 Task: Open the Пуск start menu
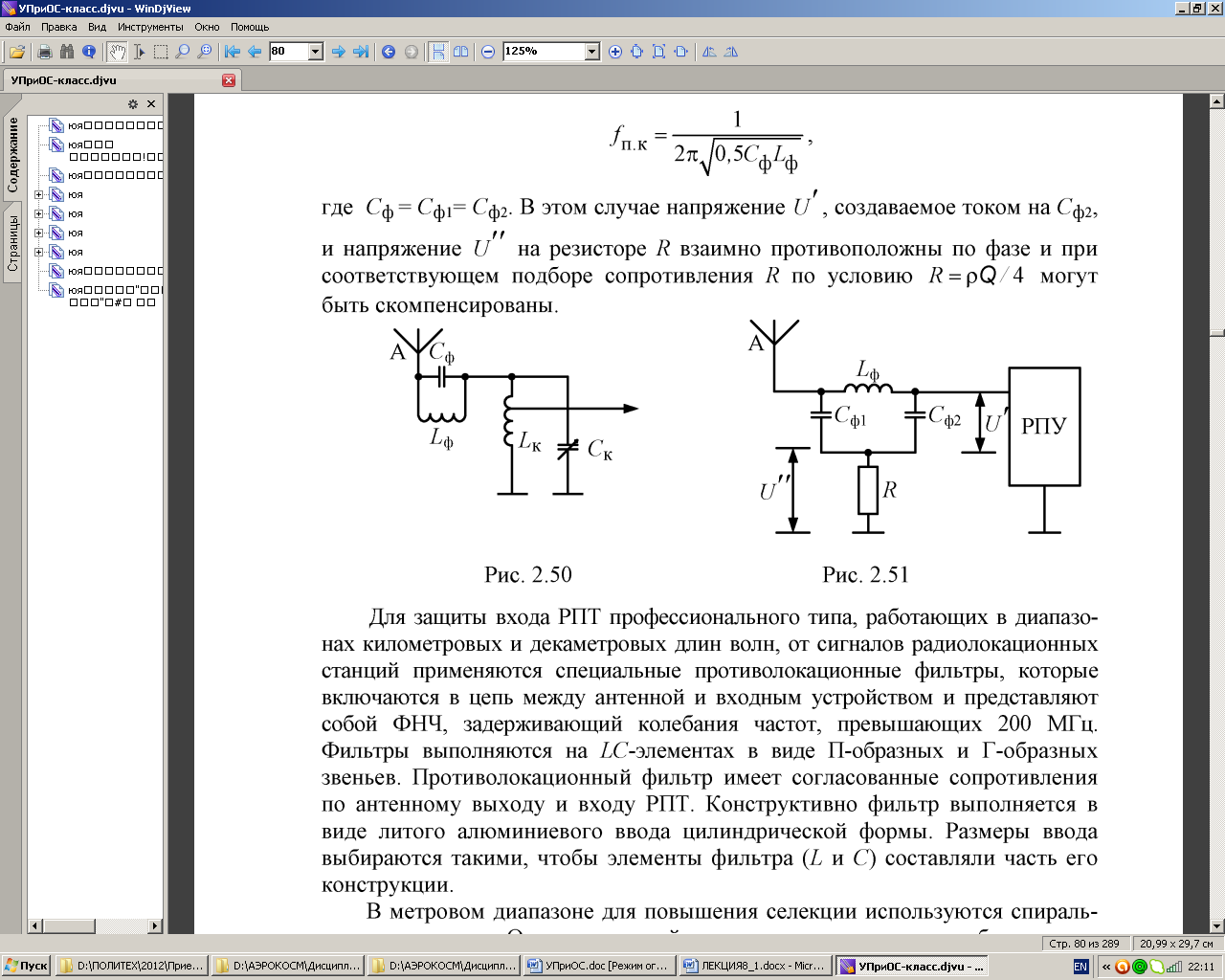pyautogui.click(x=26, y=967)
